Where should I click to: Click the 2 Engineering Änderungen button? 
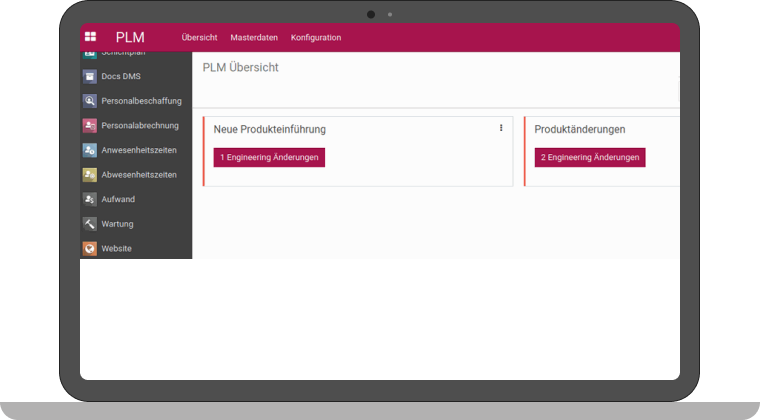(590, 158)
